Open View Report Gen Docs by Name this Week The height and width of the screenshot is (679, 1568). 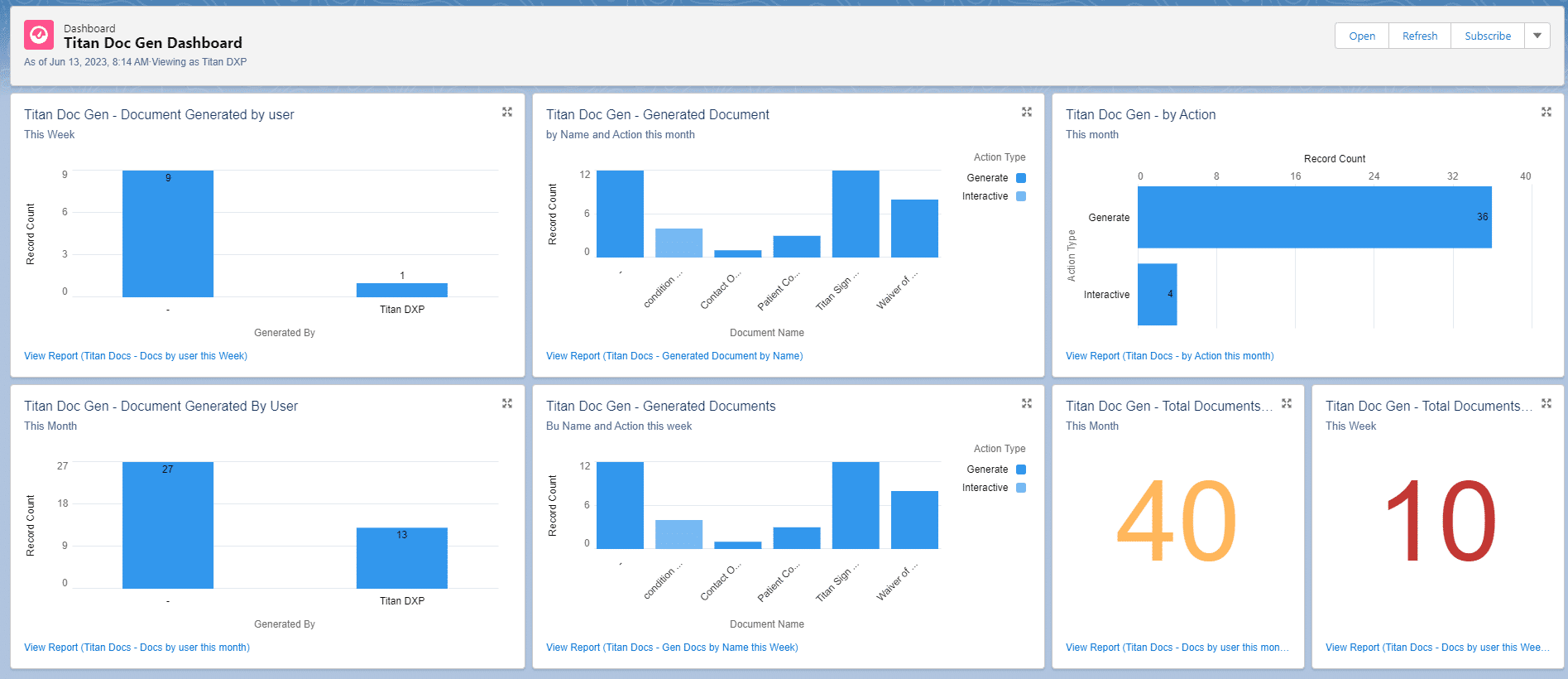(672, 648)
